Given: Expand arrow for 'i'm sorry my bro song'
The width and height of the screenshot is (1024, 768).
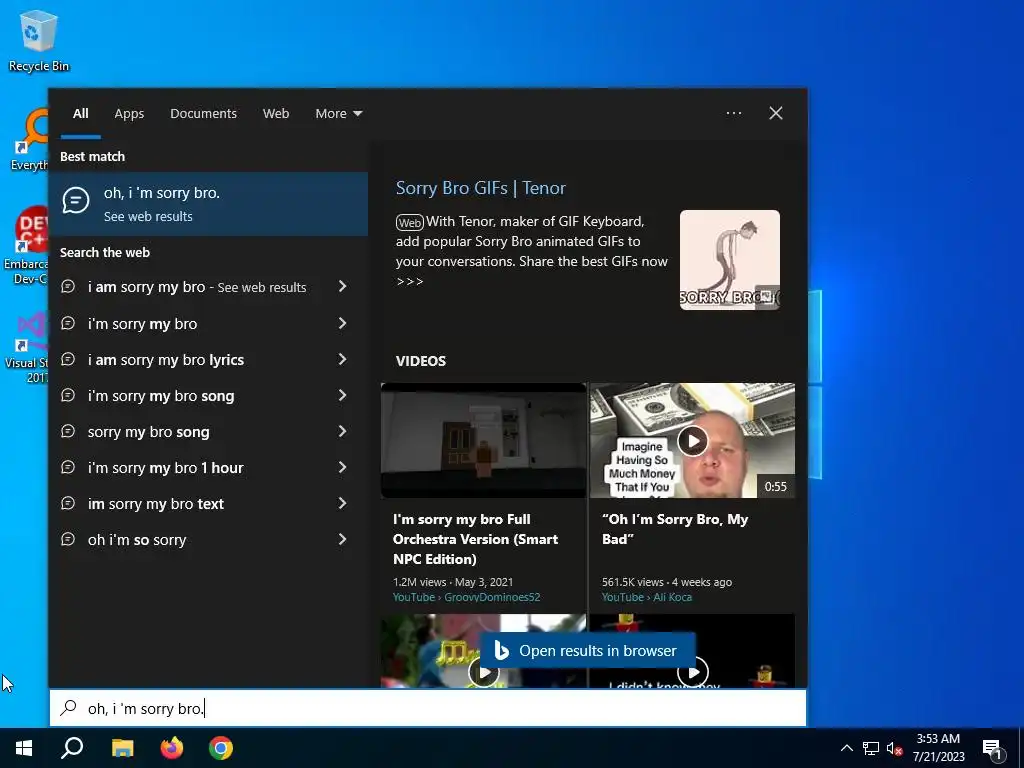Looking at the screenshot, I should 342,394.
